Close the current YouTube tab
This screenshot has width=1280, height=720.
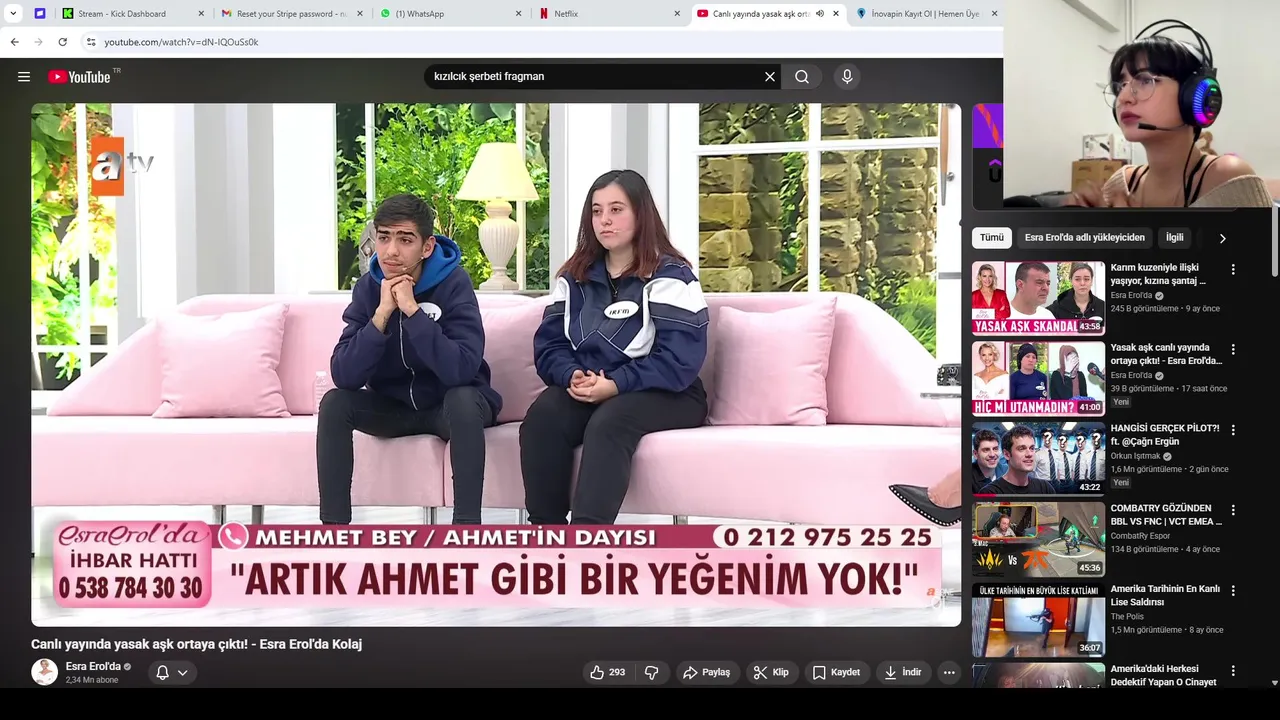836,14
